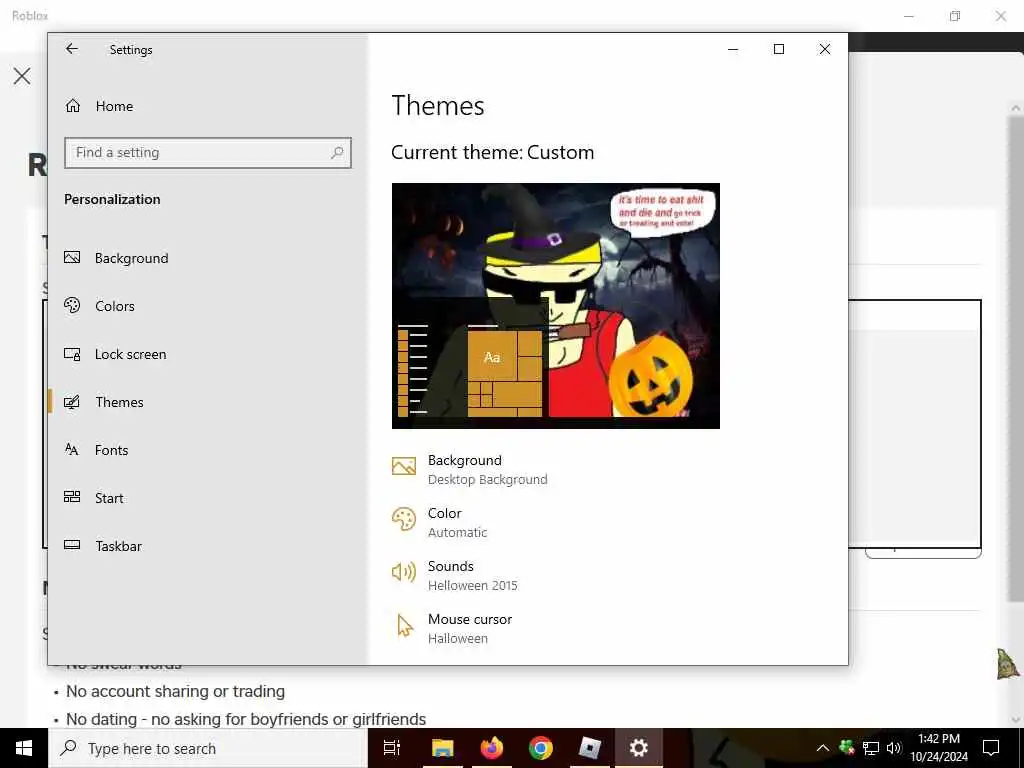Click the current theme preview image
This screenshot has width=1024, height=768.
(556, 306)
